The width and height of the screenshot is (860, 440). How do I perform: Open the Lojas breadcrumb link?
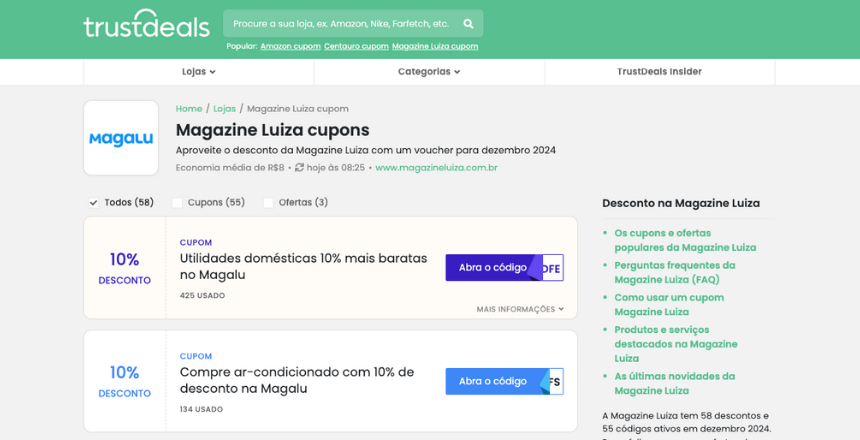click(224, 108)
